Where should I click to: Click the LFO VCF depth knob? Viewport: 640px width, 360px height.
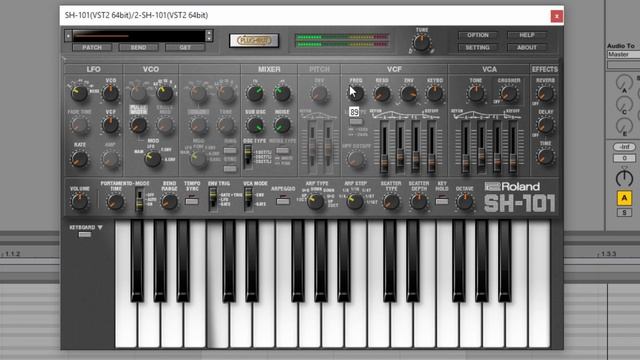(110, 125)
